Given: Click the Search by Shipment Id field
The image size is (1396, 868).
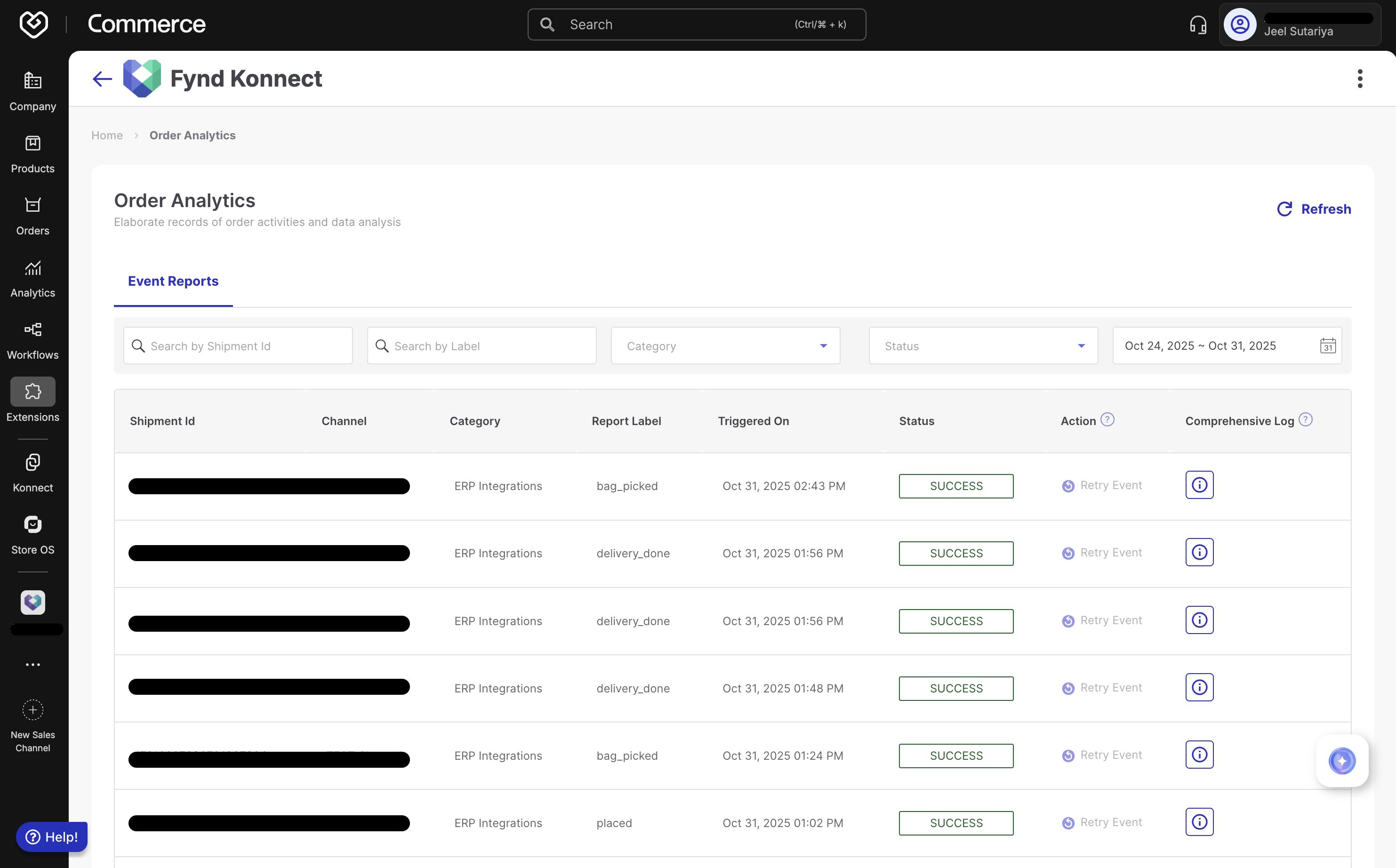Looking at the screenshot, I should pos(238,346).
